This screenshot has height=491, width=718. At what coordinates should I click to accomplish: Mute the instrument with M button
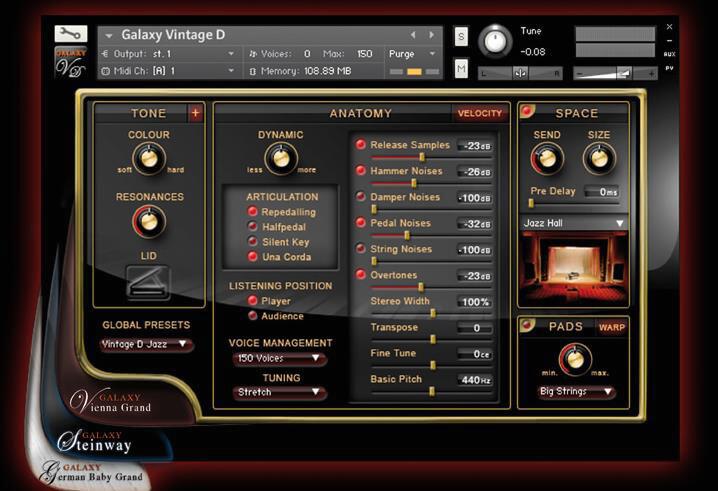click(461, 69)
